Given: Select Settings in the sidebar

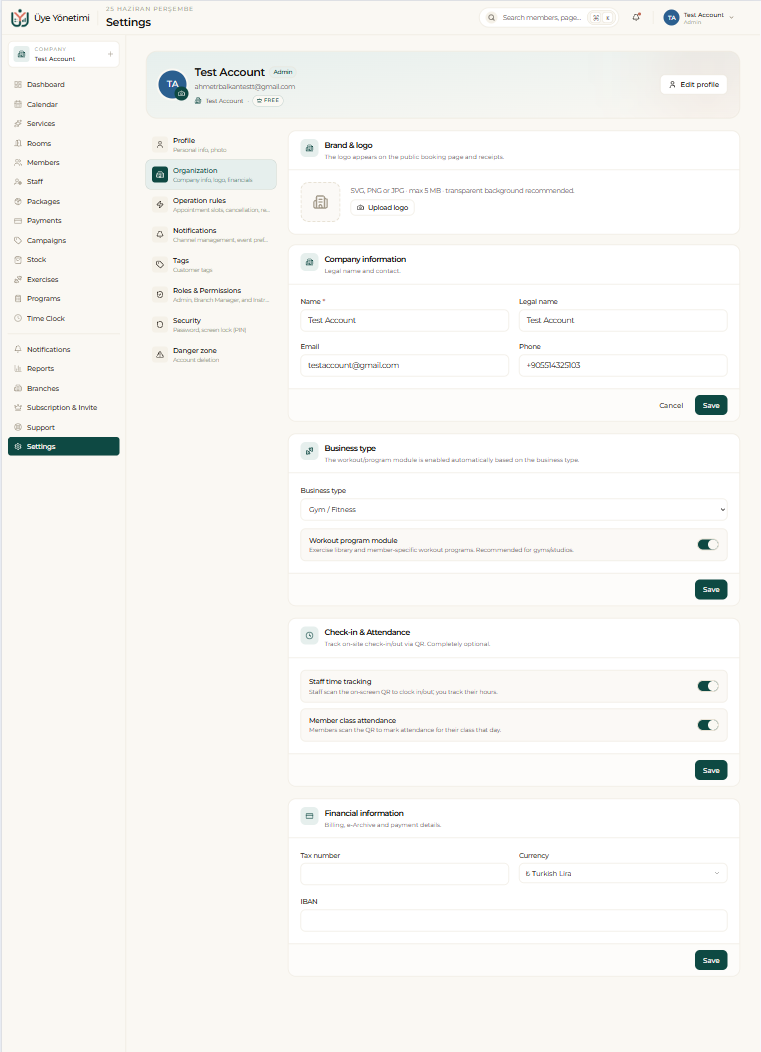Looking at the screenshot, I should (64, 446).
